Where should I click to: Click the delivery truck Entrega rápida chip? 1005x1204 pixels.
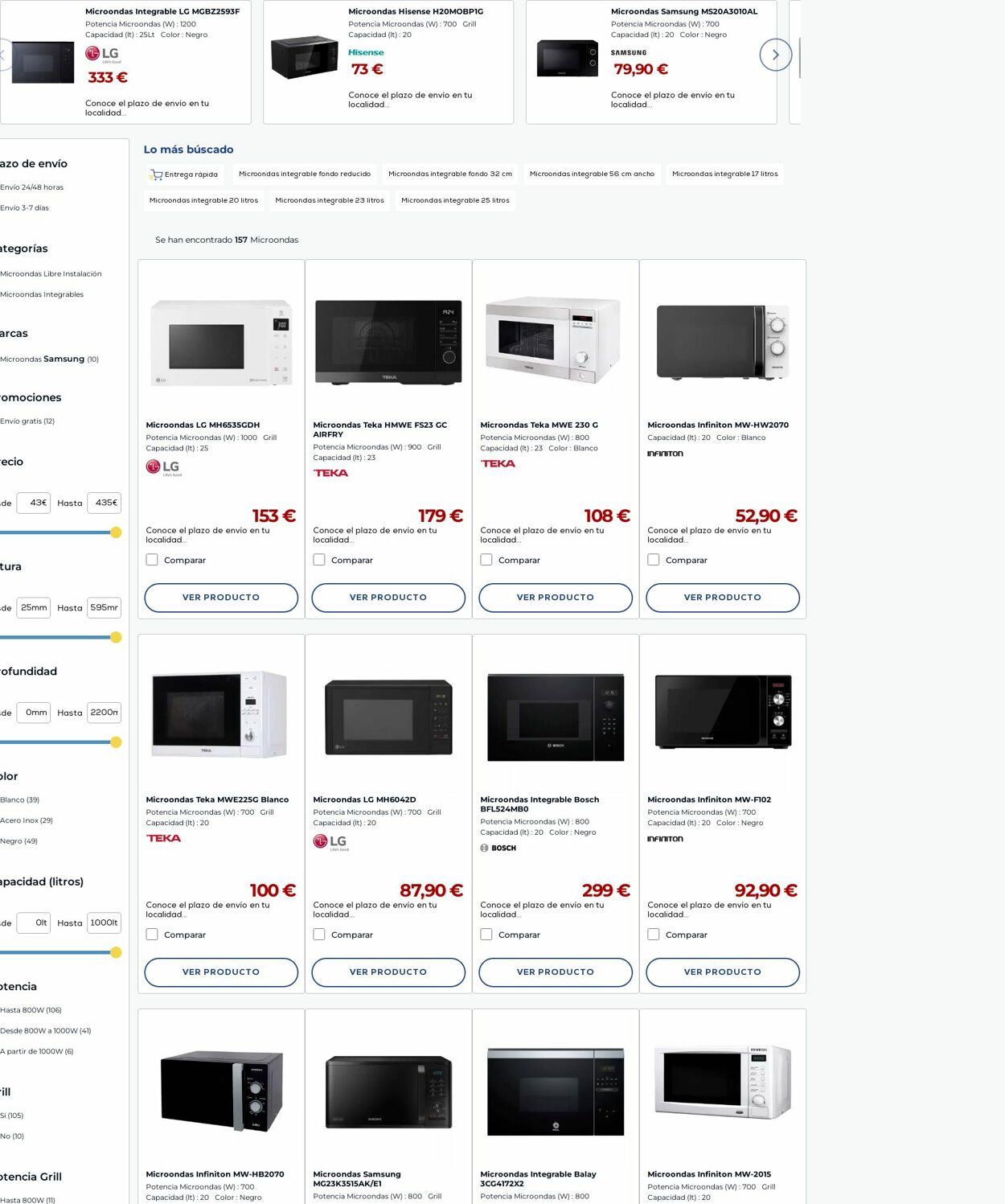click(183, 175)
